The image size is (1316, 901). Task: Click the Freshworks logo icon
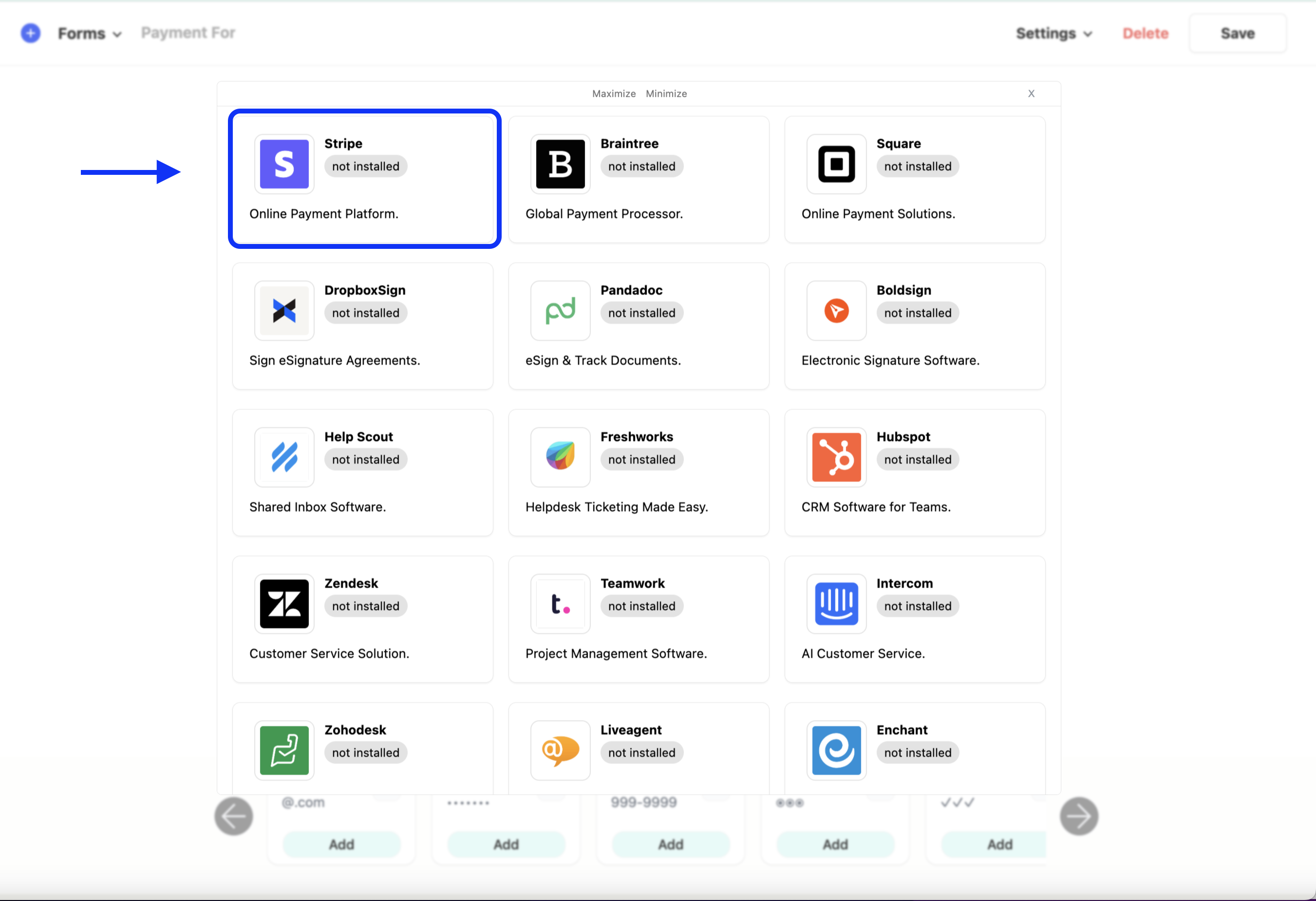[561, 457]
